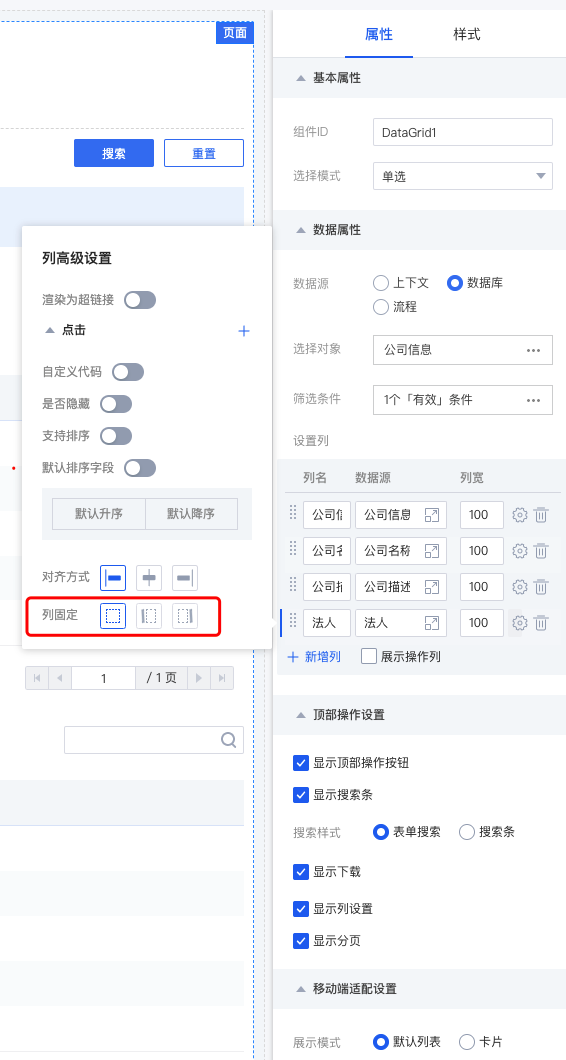
Task: Select left alignment icon
Action: tap(113, 578)
